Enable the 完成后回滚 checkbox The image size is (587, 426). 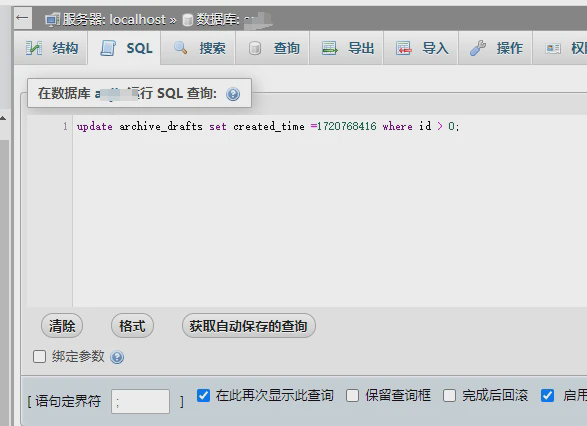click(449, 396)
